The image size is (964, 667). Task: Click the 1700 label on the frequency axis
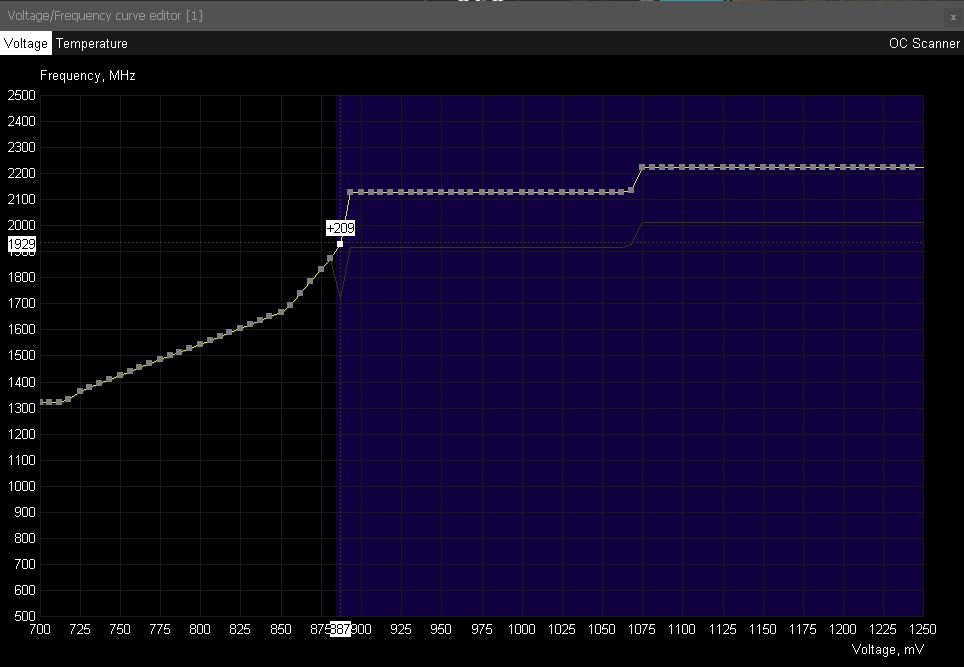pos(22,303)
